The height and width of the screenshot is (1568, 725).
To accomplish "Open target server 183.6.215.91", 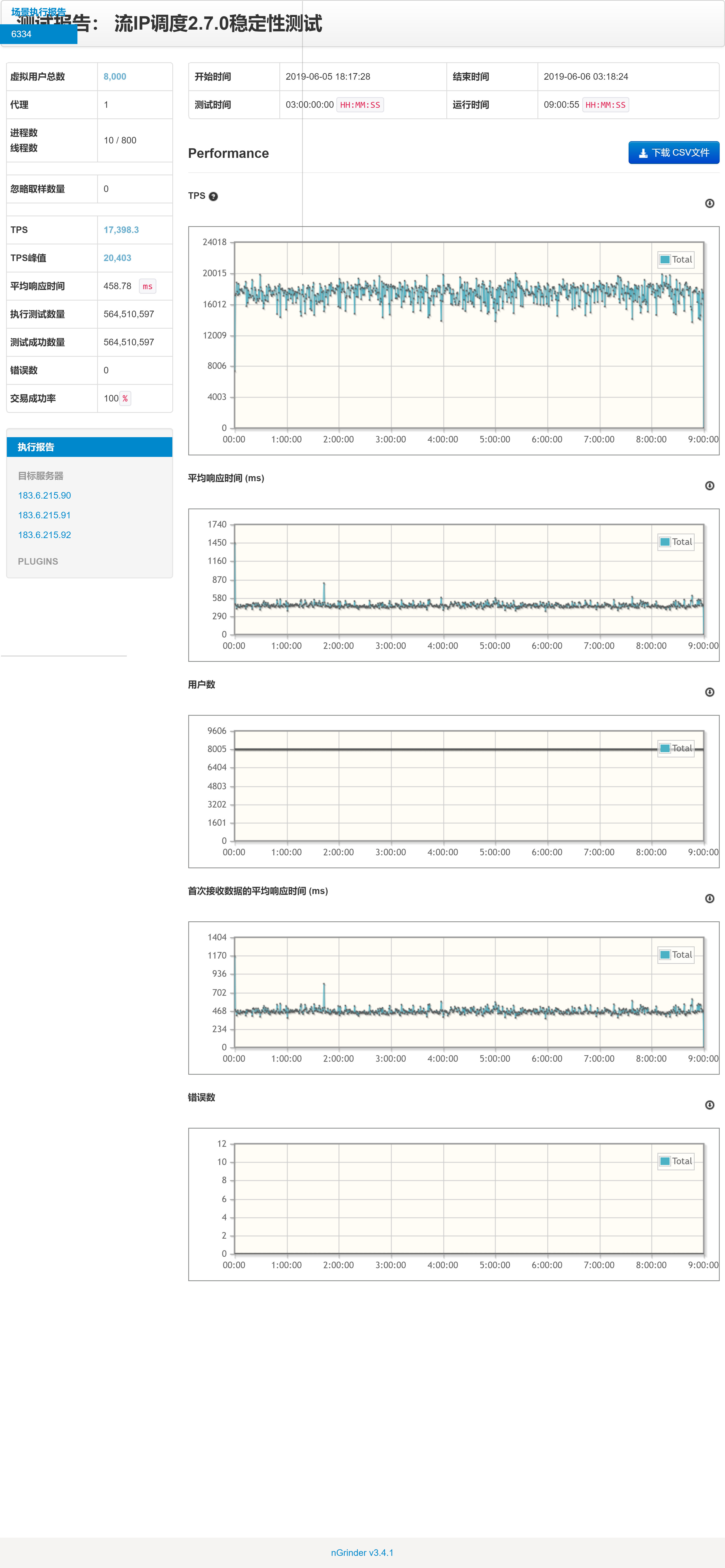I will [x=45, y=515].
